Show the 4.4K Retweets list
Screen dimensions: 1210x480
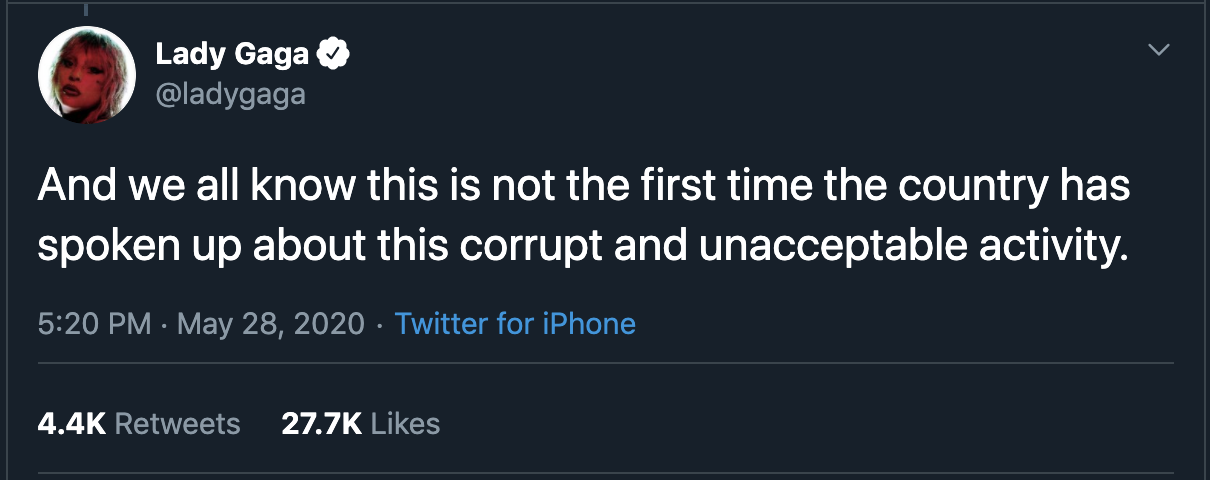click(139, 423)
